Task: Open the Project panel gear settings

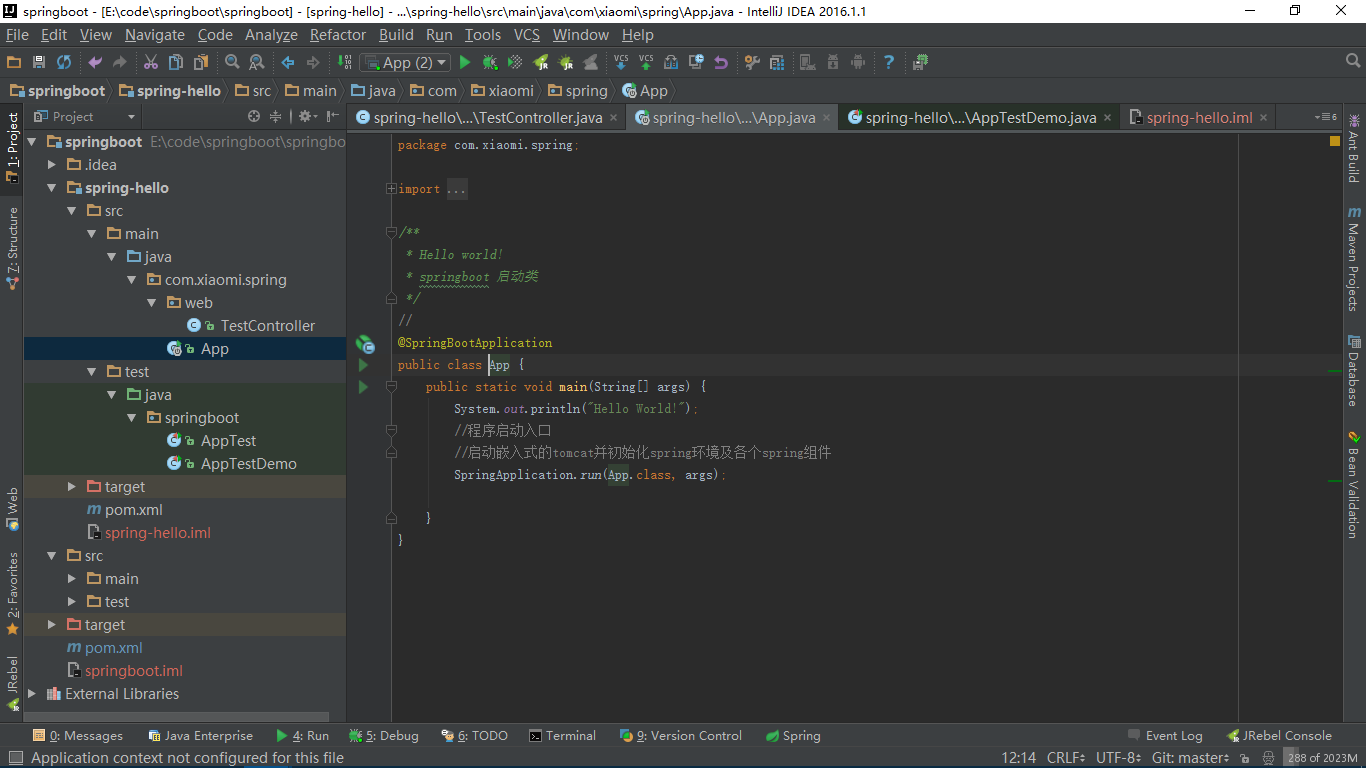Action: tap(307, 117)
